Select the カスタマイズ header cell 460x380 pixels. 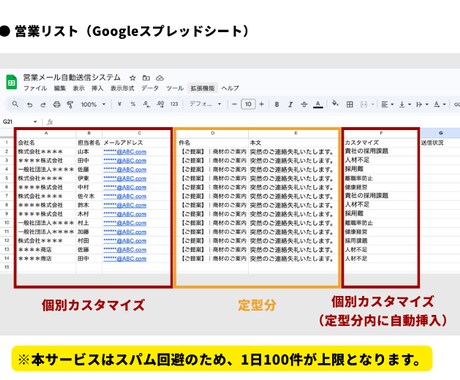pos(381,143)
